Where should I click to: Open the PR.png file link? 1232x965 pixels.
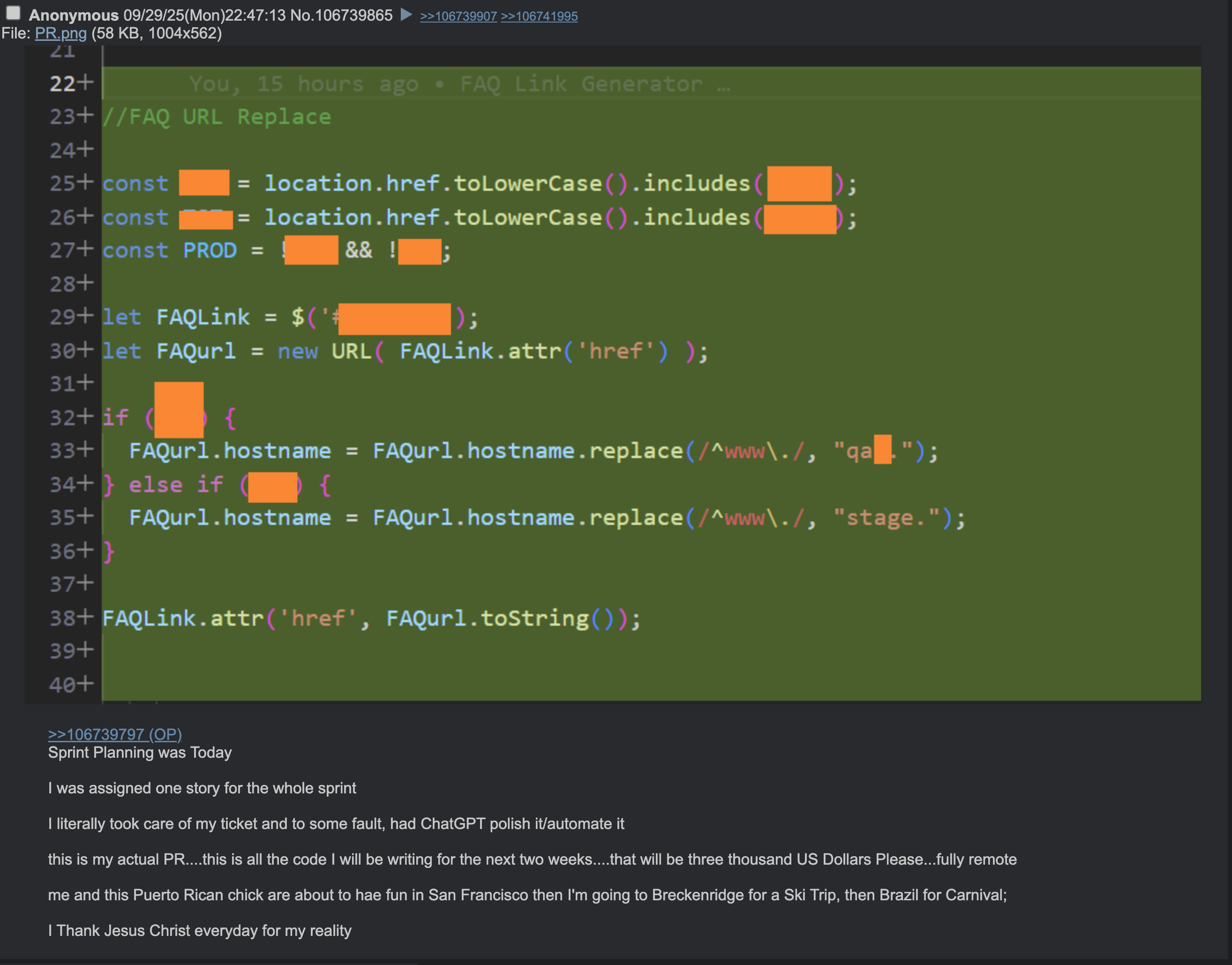click(60, 33)
